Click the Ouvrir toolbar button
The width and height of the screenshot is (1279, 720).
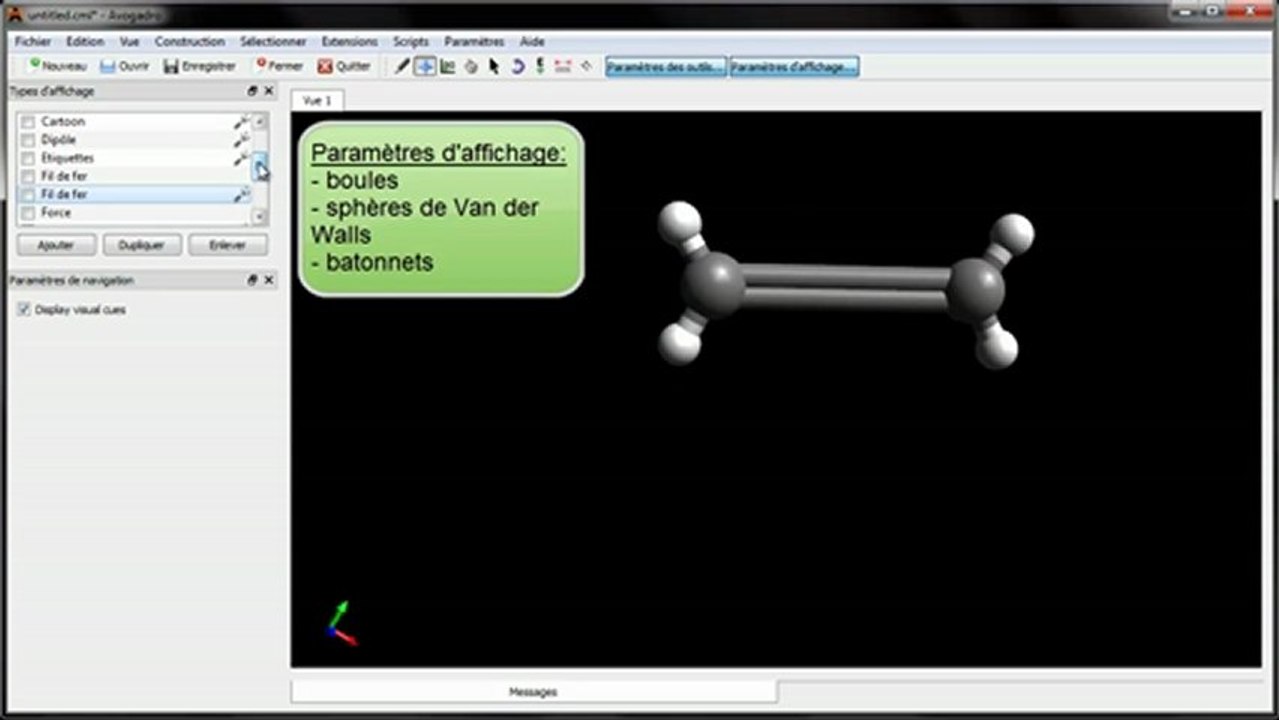click(x=125, y=66)
